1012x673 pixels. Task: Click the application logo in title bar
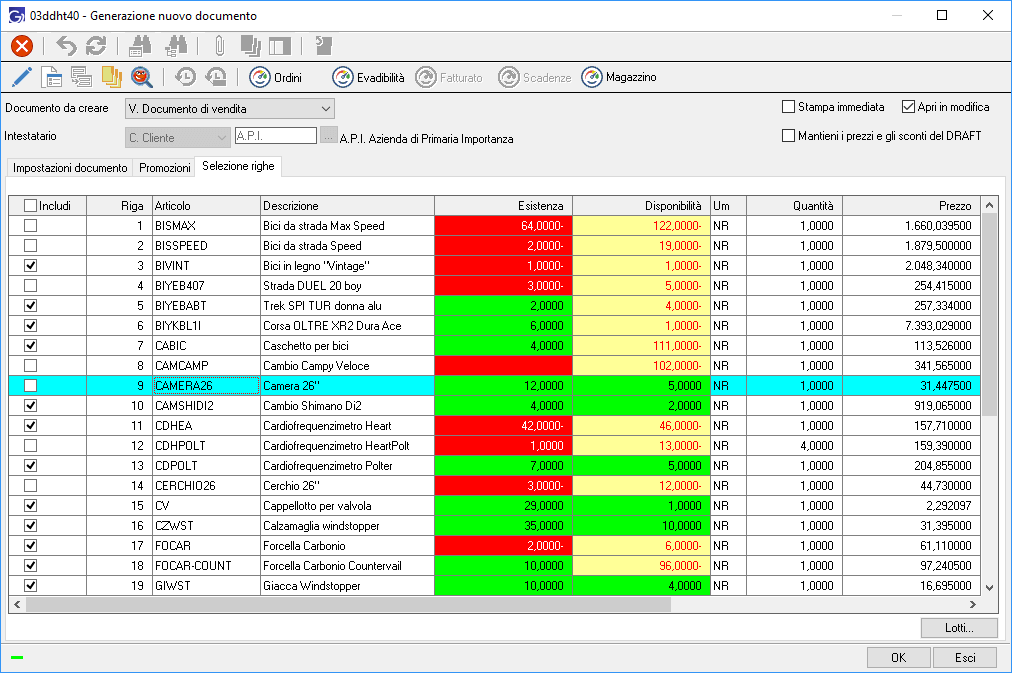15,15
